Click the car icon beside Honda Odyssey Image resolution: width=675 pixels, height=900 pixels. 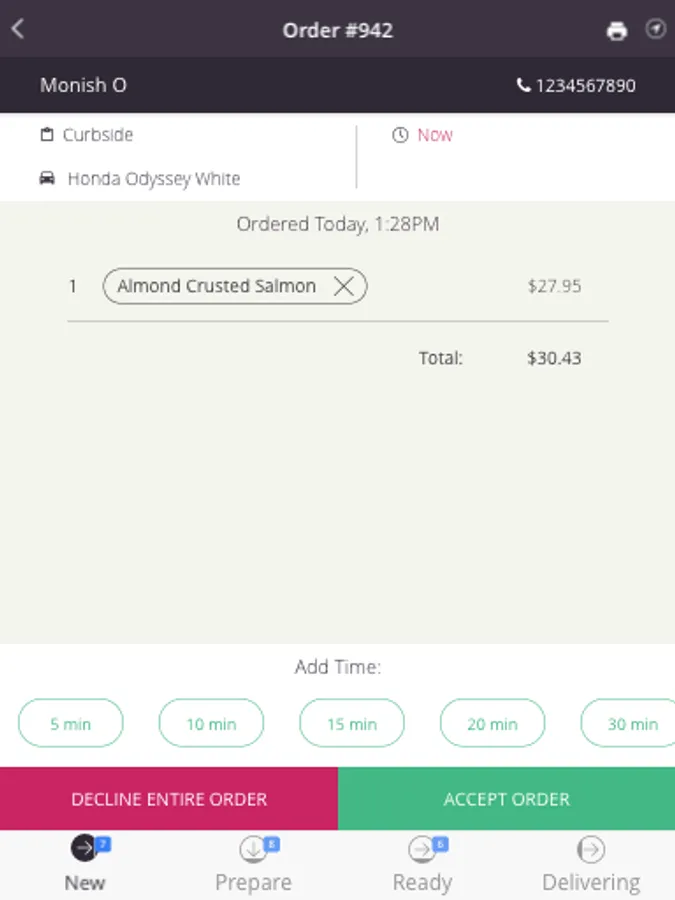point(46,179)
